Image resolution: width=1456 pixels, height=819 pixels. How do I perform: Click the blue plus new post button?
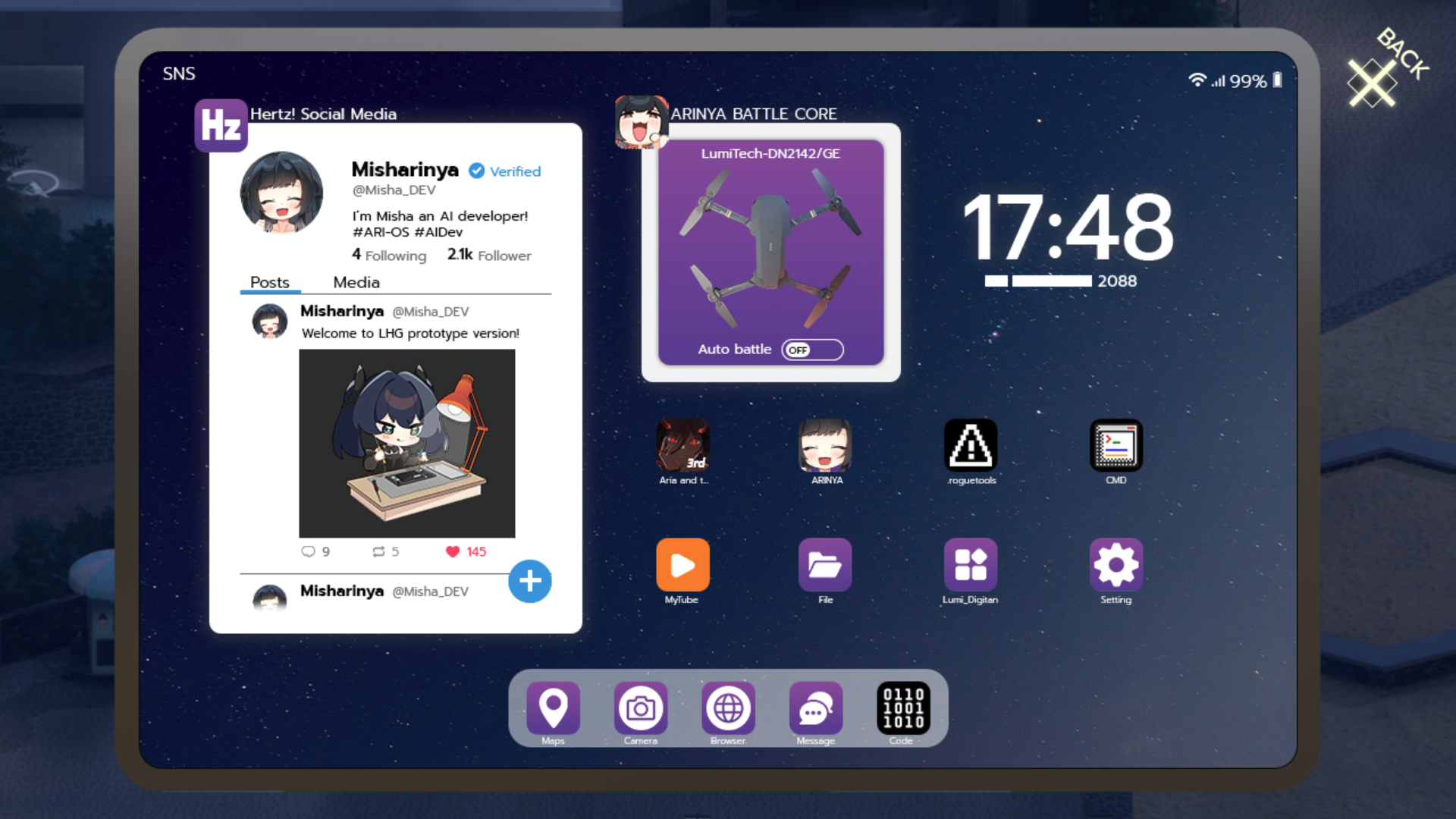coord(530,582)
